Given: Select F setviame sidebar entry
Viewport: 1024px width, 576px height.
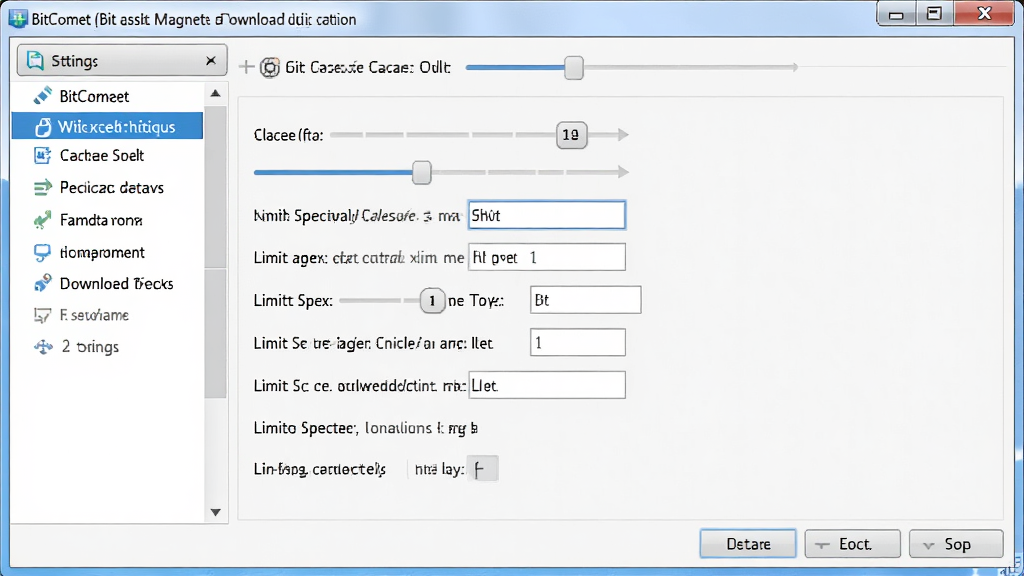Looking at the screenshot, I should pyautogui.click(x=107, y=315).
